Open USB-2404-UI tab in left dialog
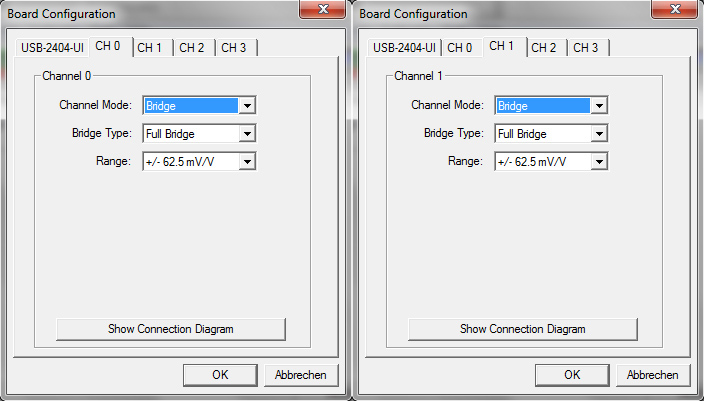Image resolution: width=704 pixels, height=401 pixels. tap(52, 48)
